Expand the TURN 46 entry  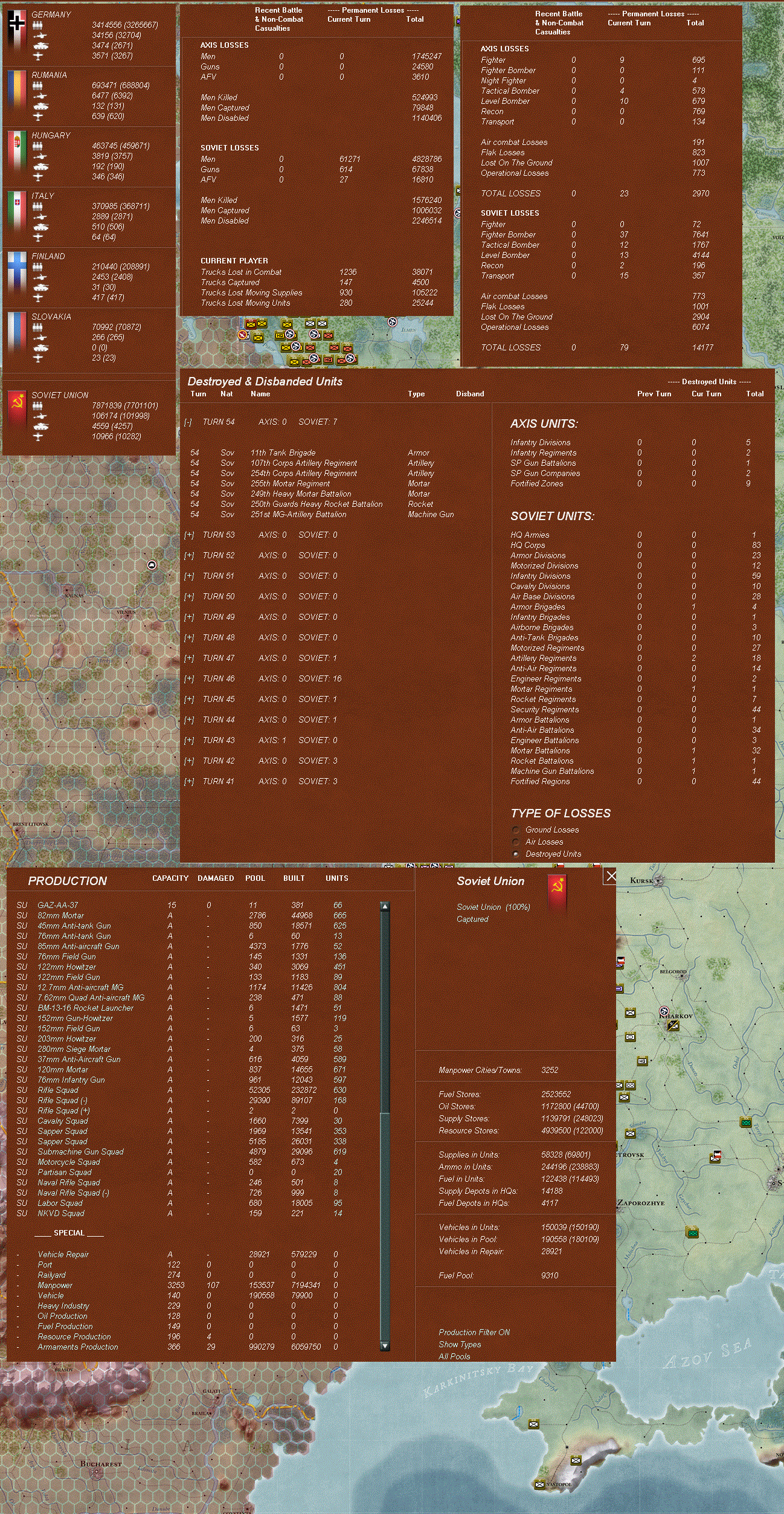tap(189, 679)
